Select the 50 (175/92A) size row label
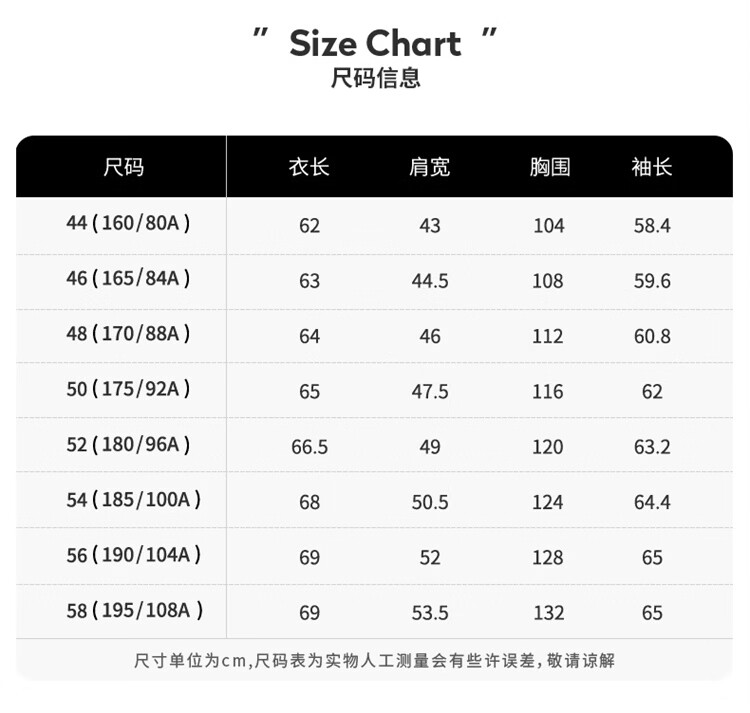Image resolution: width=750 pixels, height=713 pixels. click(128, 388)
